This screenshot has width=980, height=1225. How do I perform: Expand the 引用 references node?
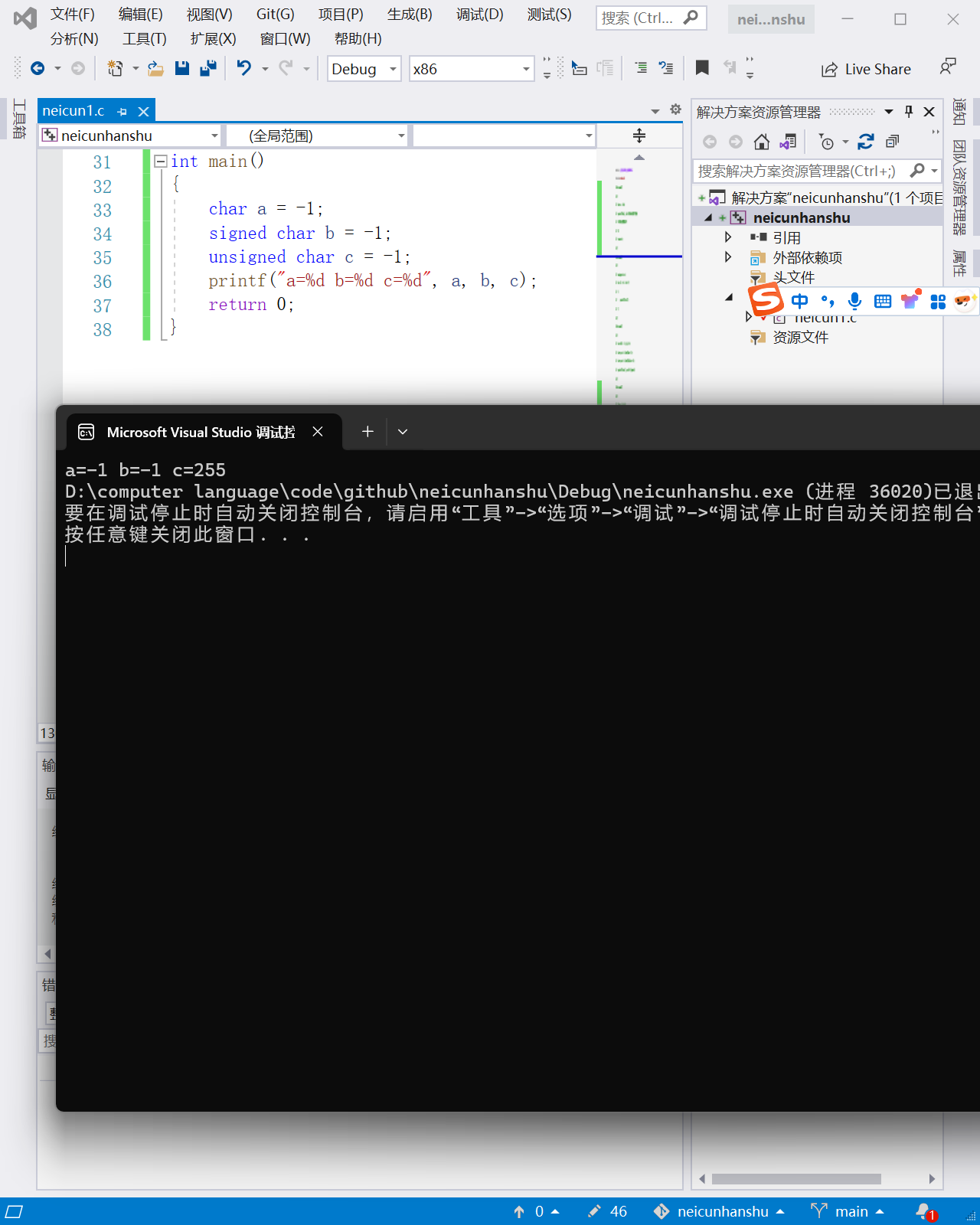click(x=727, y=237)
